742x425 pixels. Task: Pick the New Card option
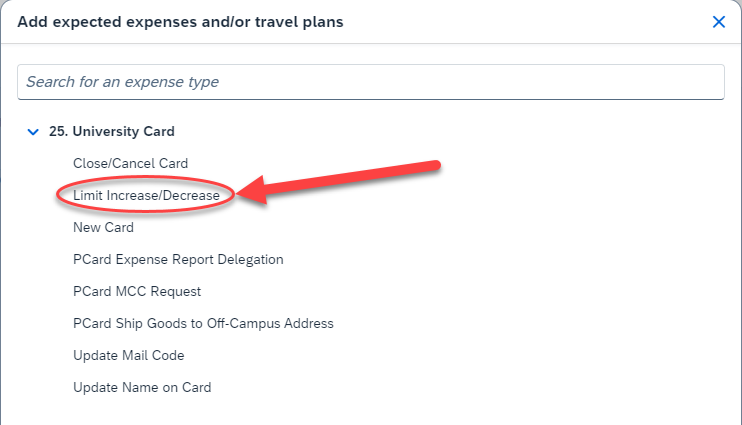[103, 227]
